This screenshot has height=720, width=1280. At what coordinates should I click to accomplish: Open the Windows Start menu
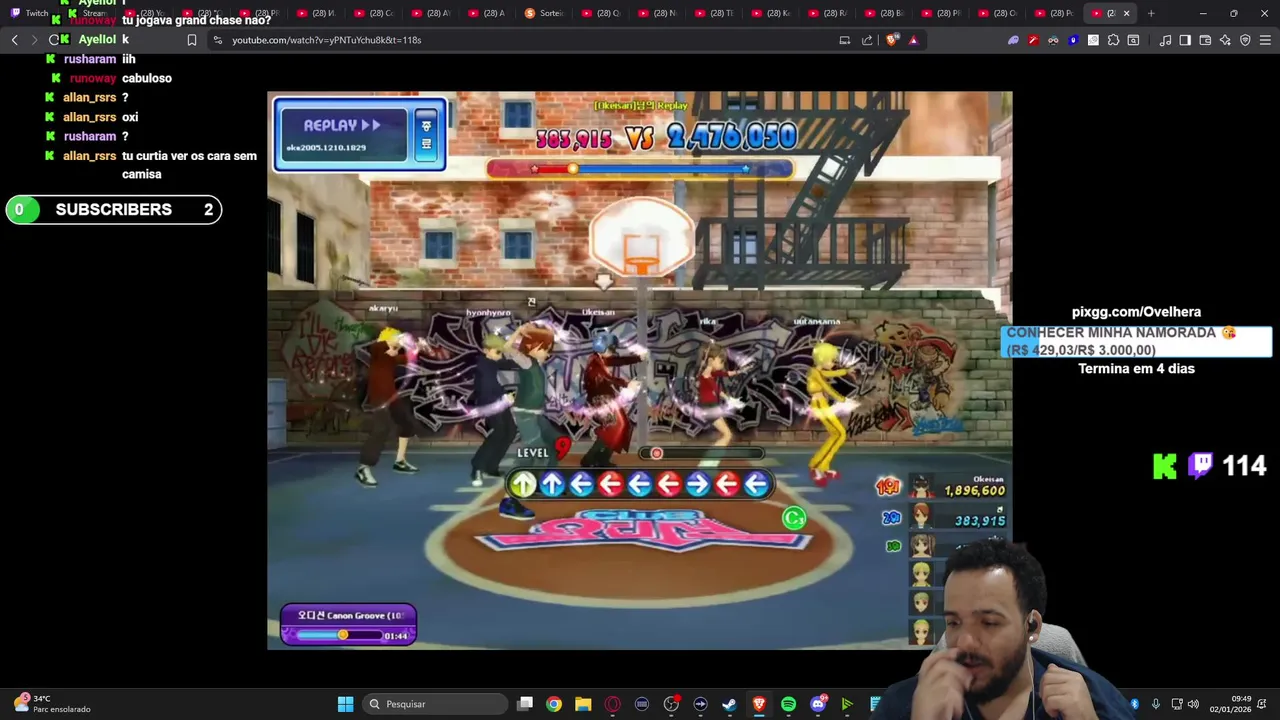tap(345, 704)
